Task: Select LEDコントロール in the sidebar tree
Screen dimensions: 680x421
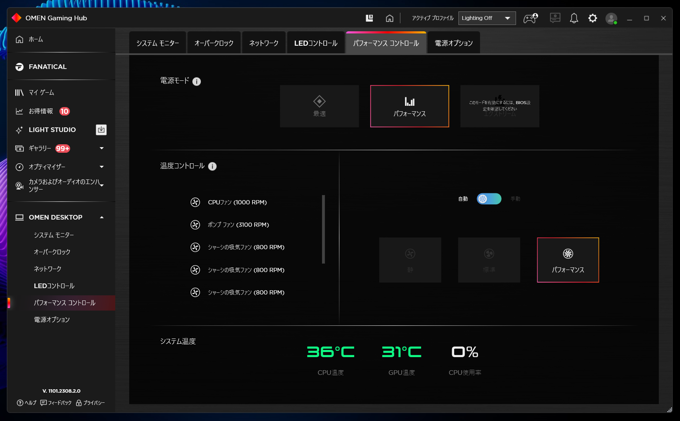Action: [x=54, y=286]
